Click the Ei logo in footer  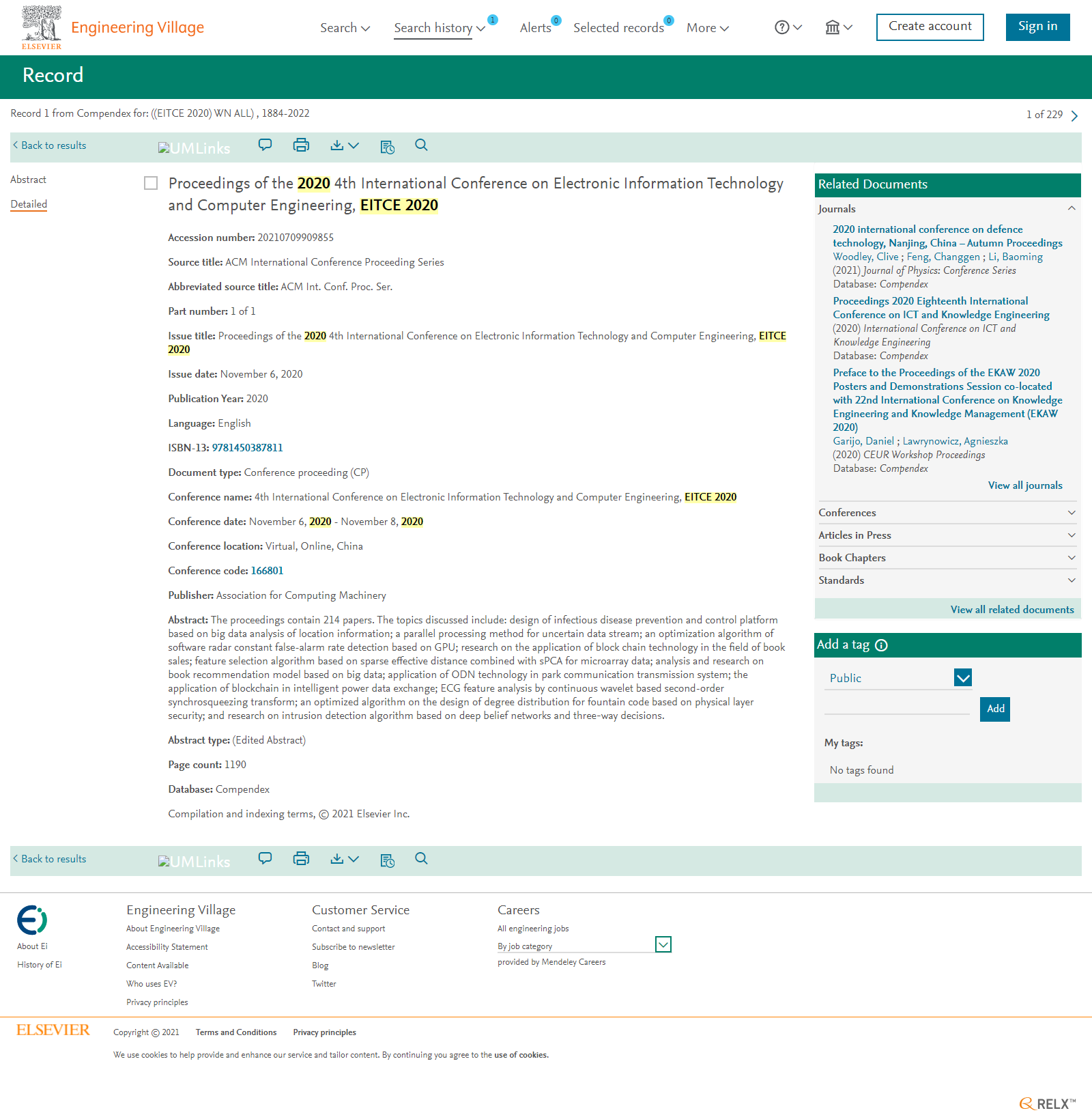pyautogui.click(x=32, y=920)
